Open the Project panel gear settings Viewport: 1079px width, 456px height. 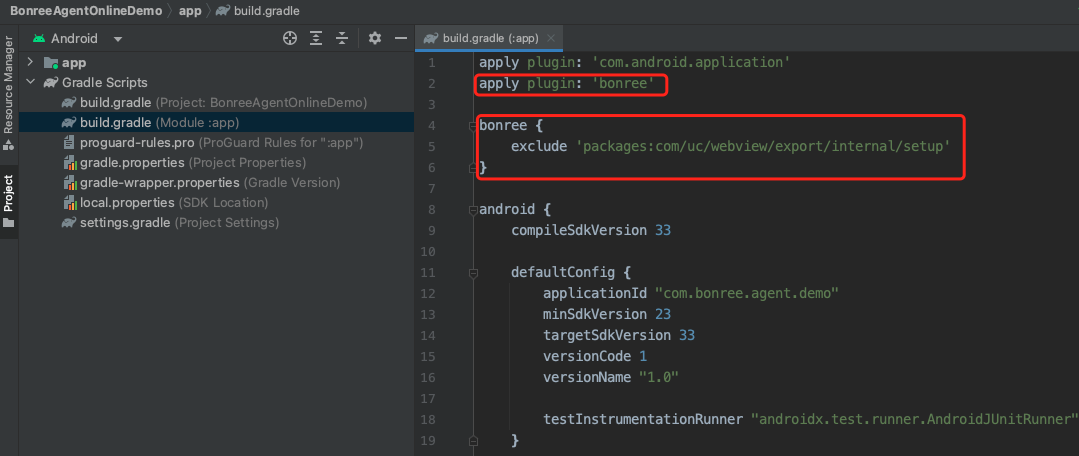tap(375, 38)
